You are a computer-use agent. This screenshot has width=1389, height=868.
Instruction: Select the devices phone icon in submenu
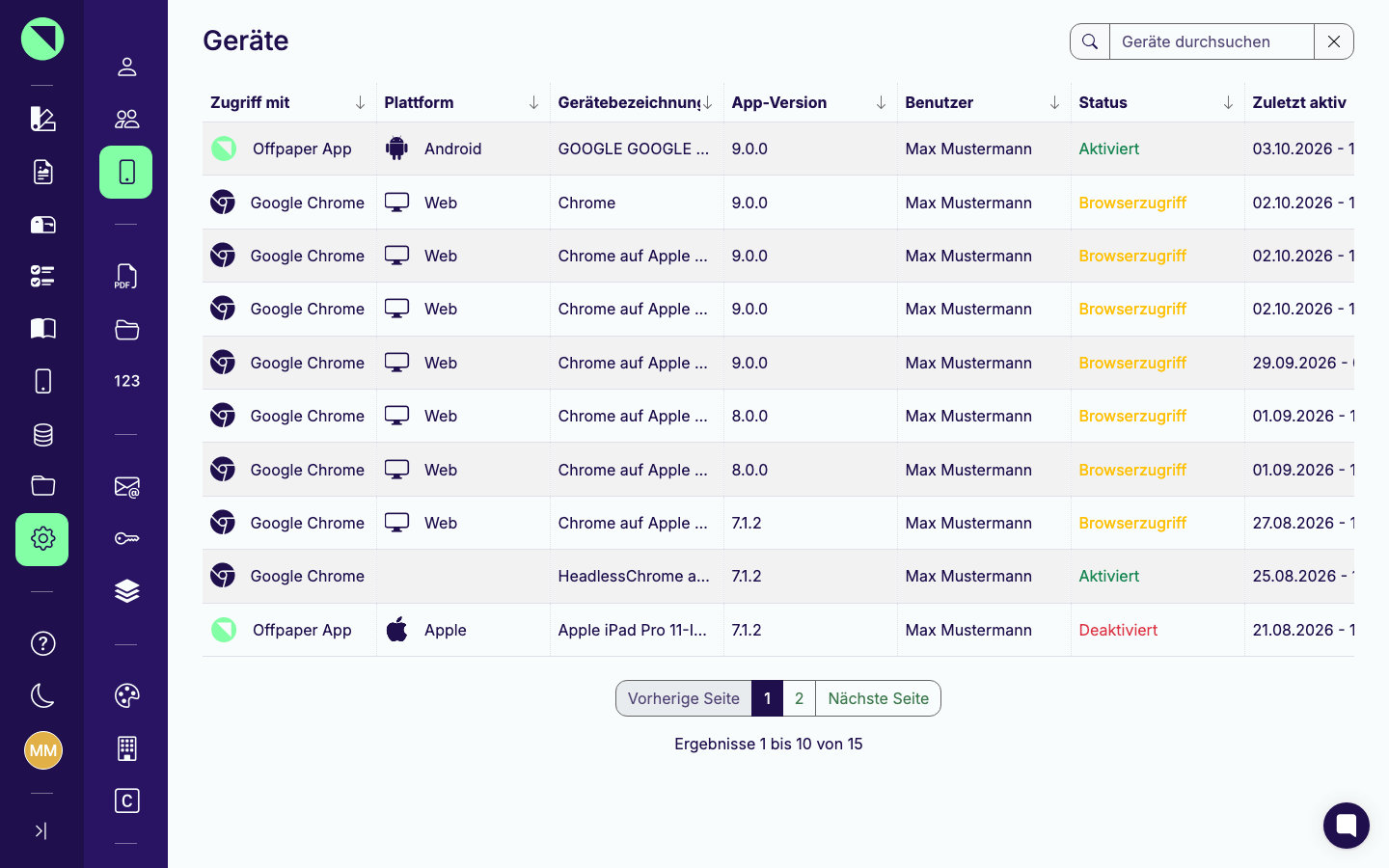pos(126,172)
